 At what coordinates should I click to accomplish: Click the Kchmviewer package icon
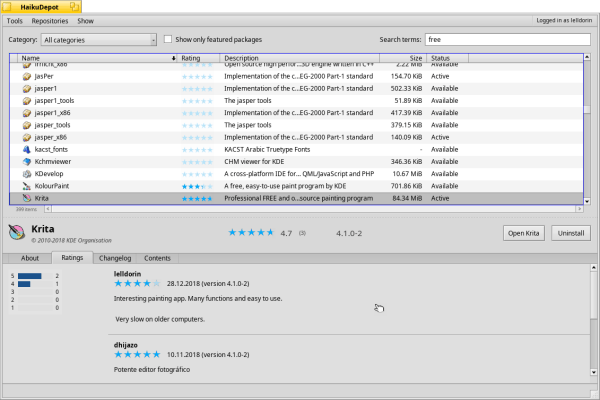(26, 161)
